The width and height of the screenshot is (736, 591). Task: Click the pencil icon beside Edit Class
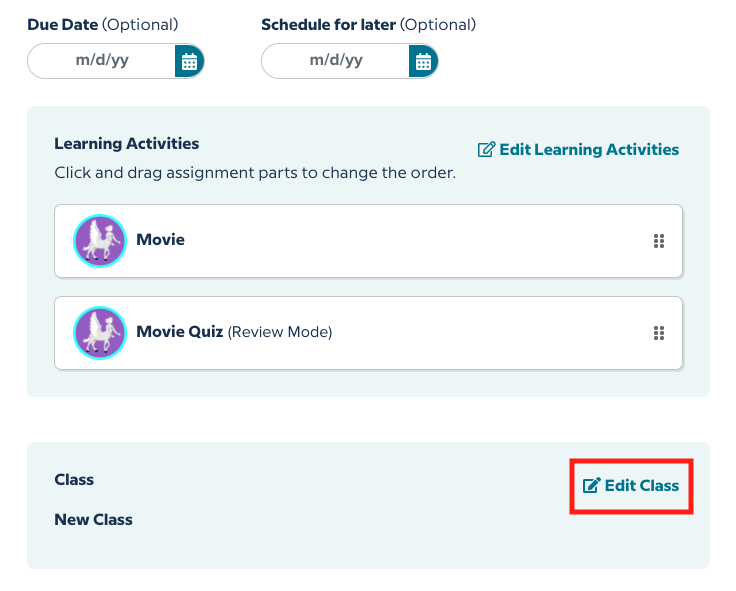click(591, 486)
